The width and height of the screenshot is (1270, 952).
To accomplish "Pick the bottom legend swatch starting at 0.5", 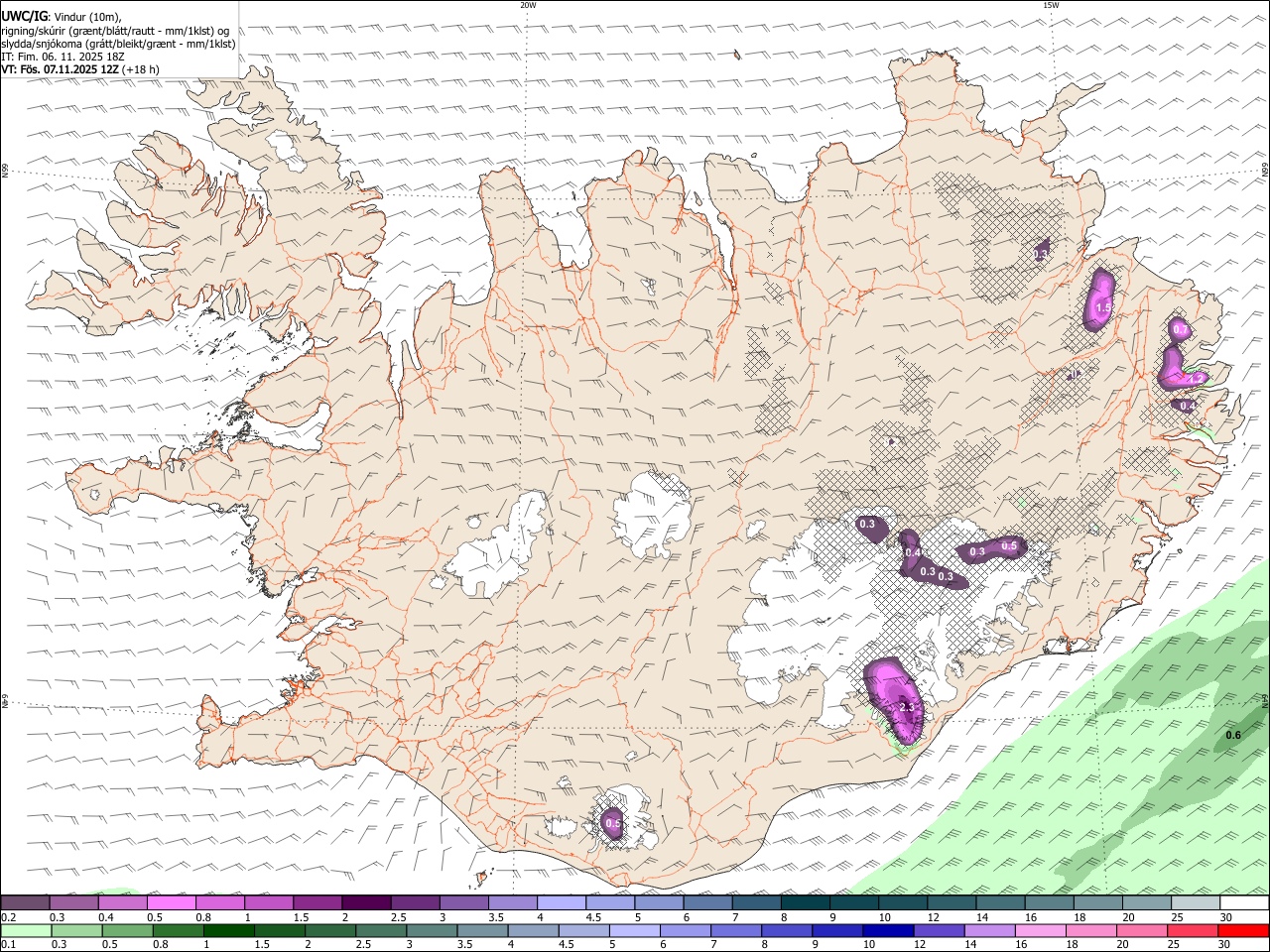I will pos(128,930).
